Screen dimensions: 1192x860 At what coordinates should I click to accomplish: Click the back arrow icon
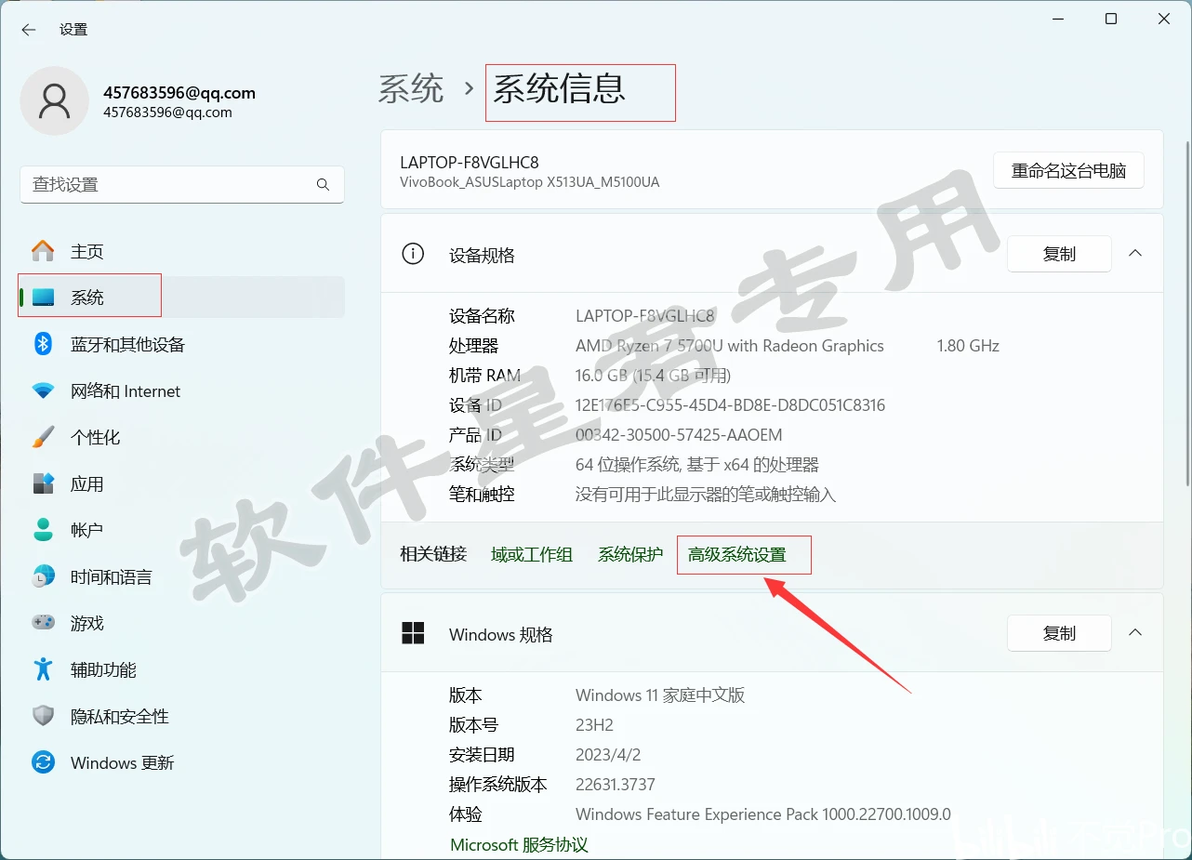click(x=29, y=30)
